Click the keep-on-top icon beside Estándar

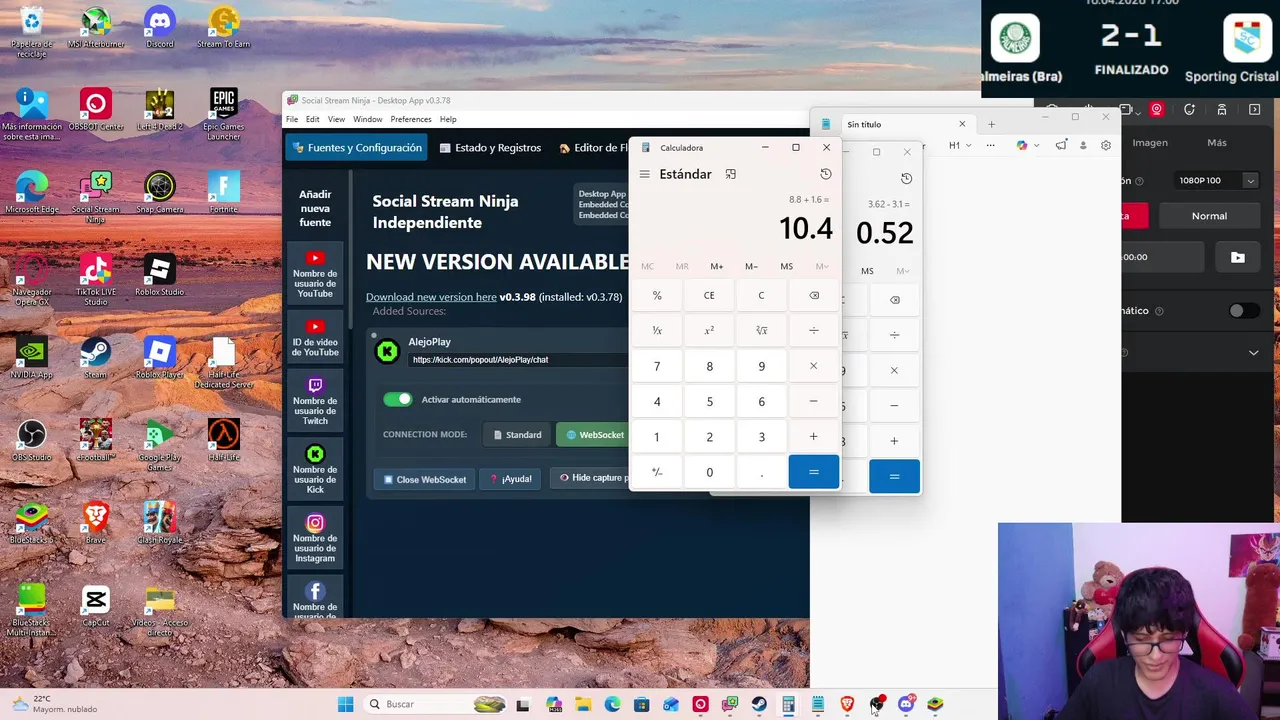pyautogui.click(x=731, y=174)
